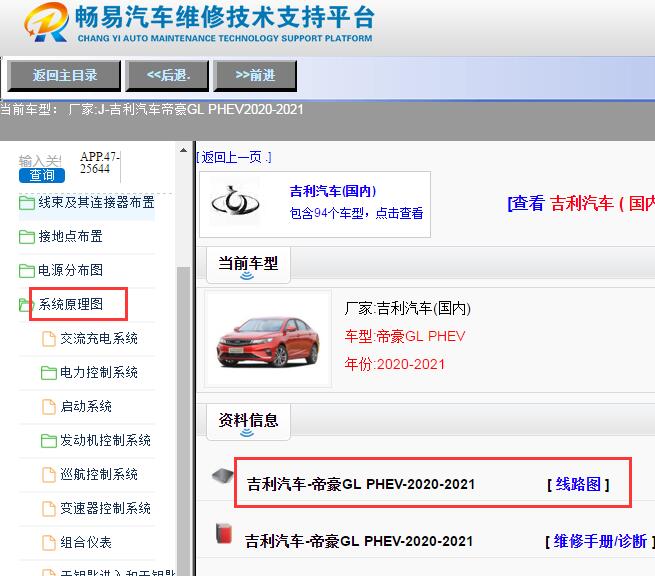This screenshot has width=655, height=576.
Task: Select 吉利汽车-帝豪GL PHEV-2020-2021 repair manual row text
Action: (x=359, y=542)
